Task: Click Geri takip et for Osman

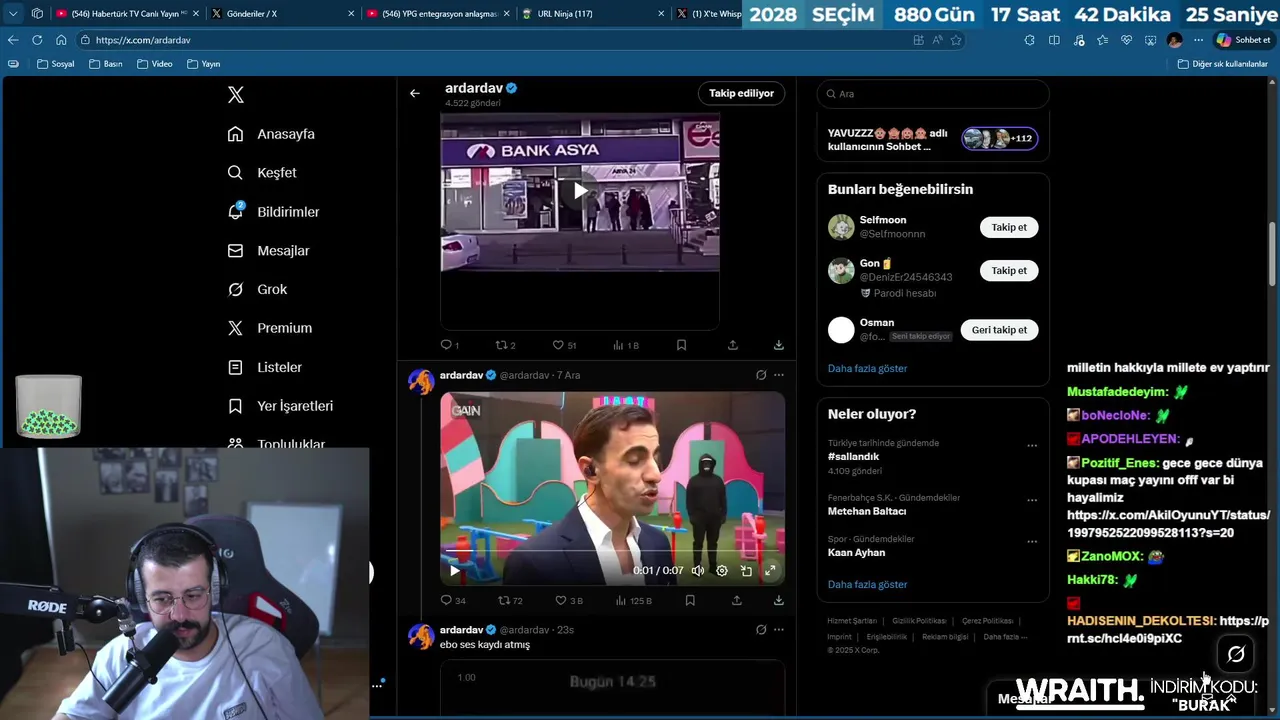Action: click(x=999, y=330)
